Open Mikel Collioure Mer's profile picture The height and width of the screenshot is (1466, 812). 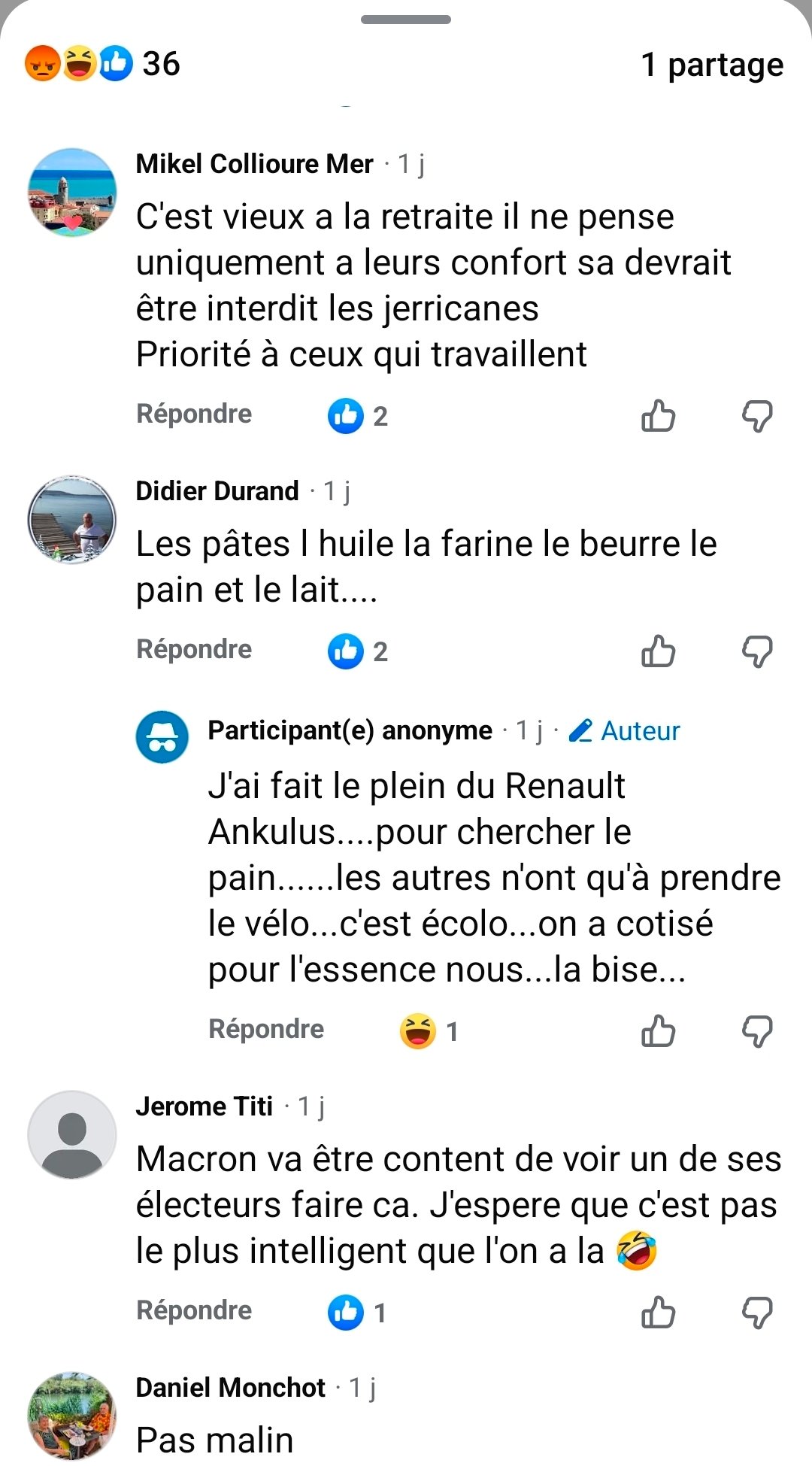72,193
